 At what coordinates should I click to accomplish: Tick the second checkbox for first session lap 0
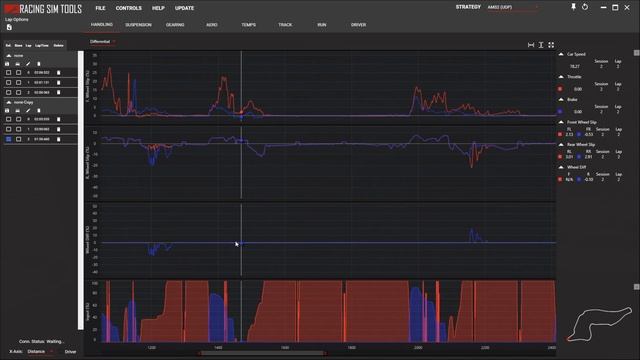[18, 73]
